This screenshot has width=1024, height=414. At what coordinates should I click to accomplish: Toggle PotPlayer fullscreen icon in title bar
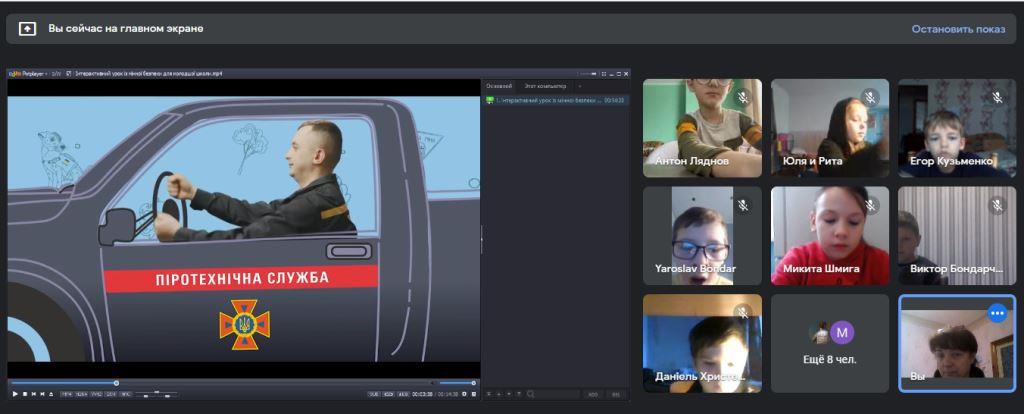tap(604, 74)
